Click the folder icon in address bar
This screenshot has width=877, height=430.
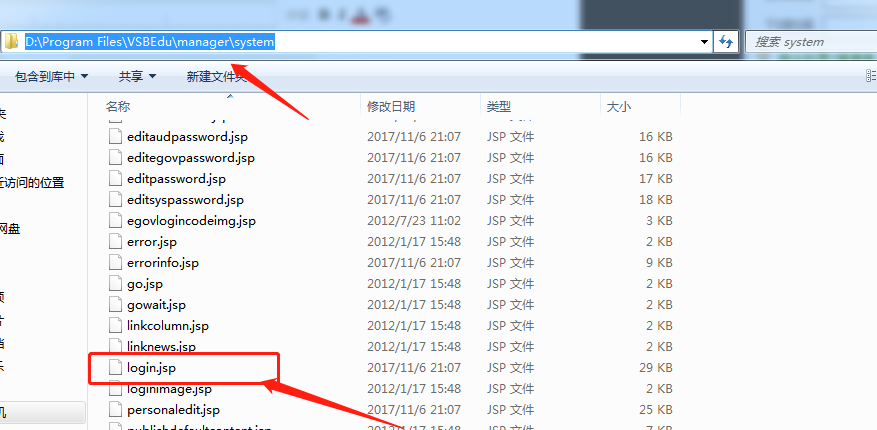tap(11, 41)
